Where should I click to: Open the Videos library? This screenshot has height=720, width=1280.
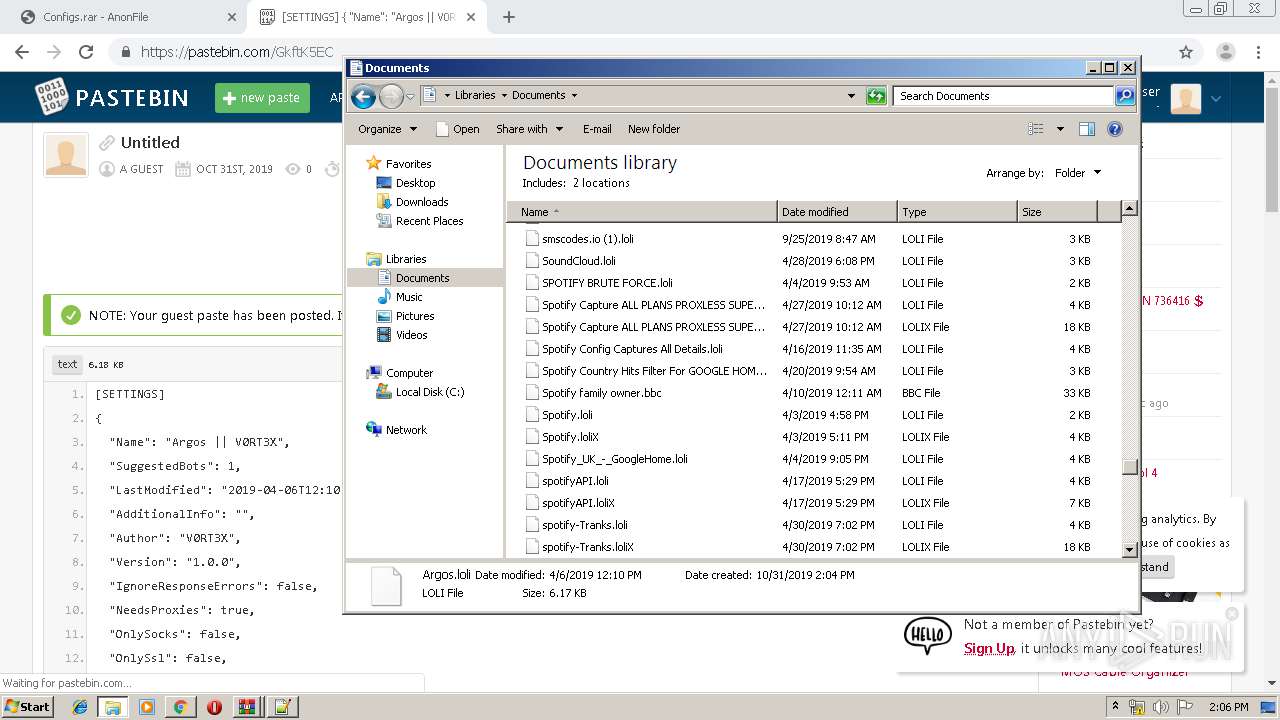411,335
